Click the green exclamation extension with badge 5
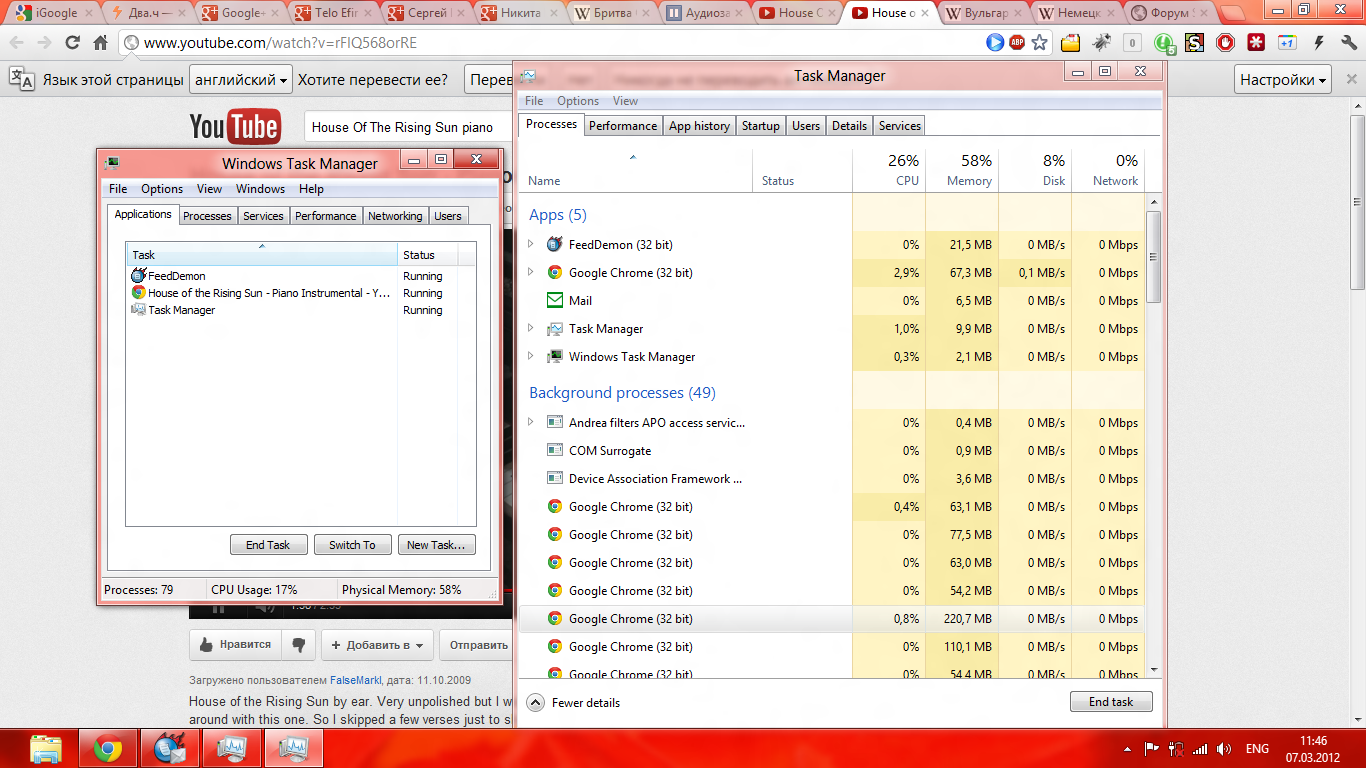1366x768 pixels. click(x=1164, y=43)
